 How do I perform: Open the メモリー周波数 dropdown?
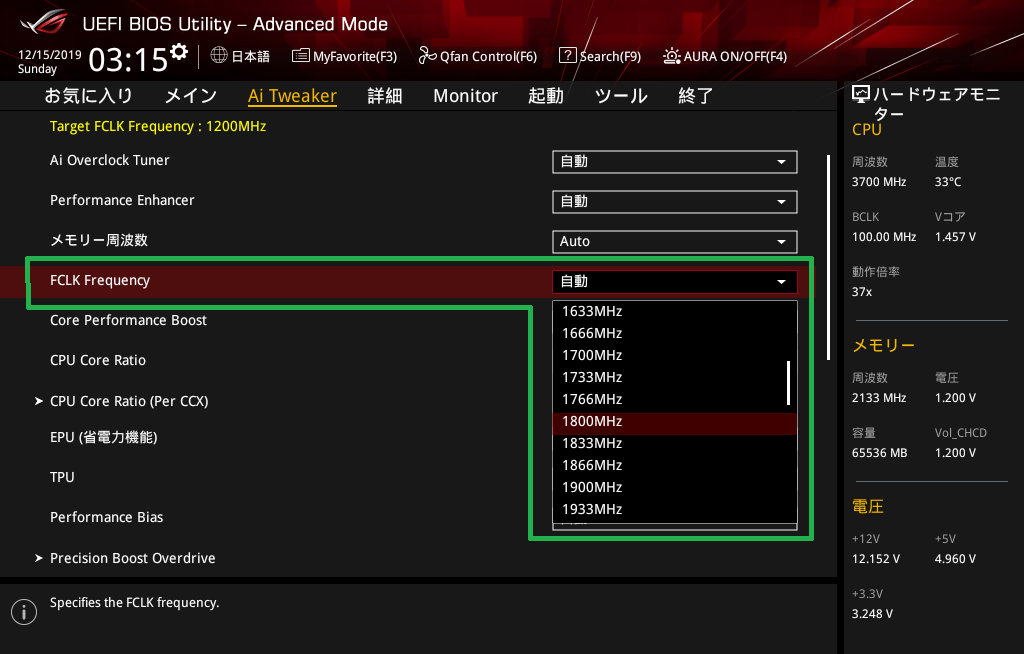[x=675, y=242]
